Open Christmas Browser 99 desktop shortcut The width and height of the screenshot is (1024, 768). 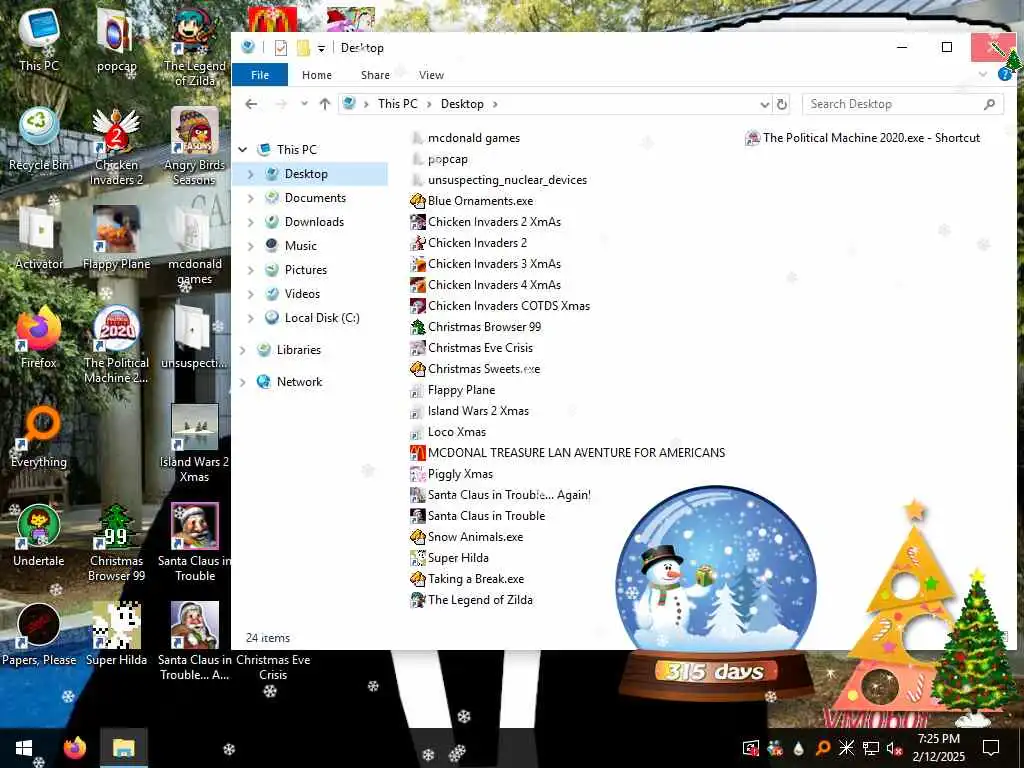coord(116,543)
